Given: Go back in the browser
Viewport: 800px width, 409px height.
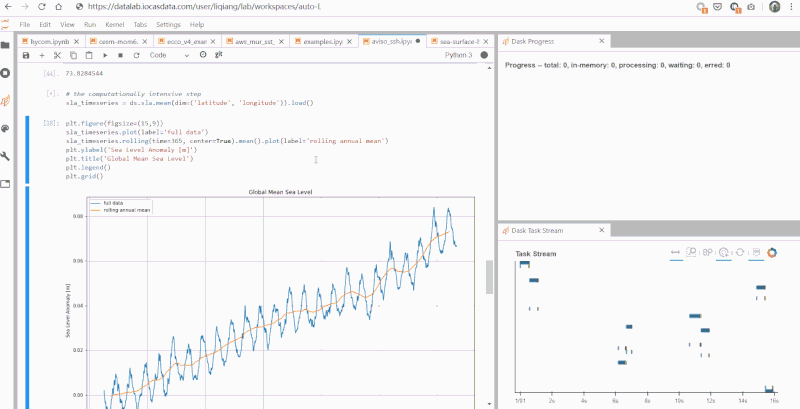Looking at the screenshot, I should click(8, 7).
